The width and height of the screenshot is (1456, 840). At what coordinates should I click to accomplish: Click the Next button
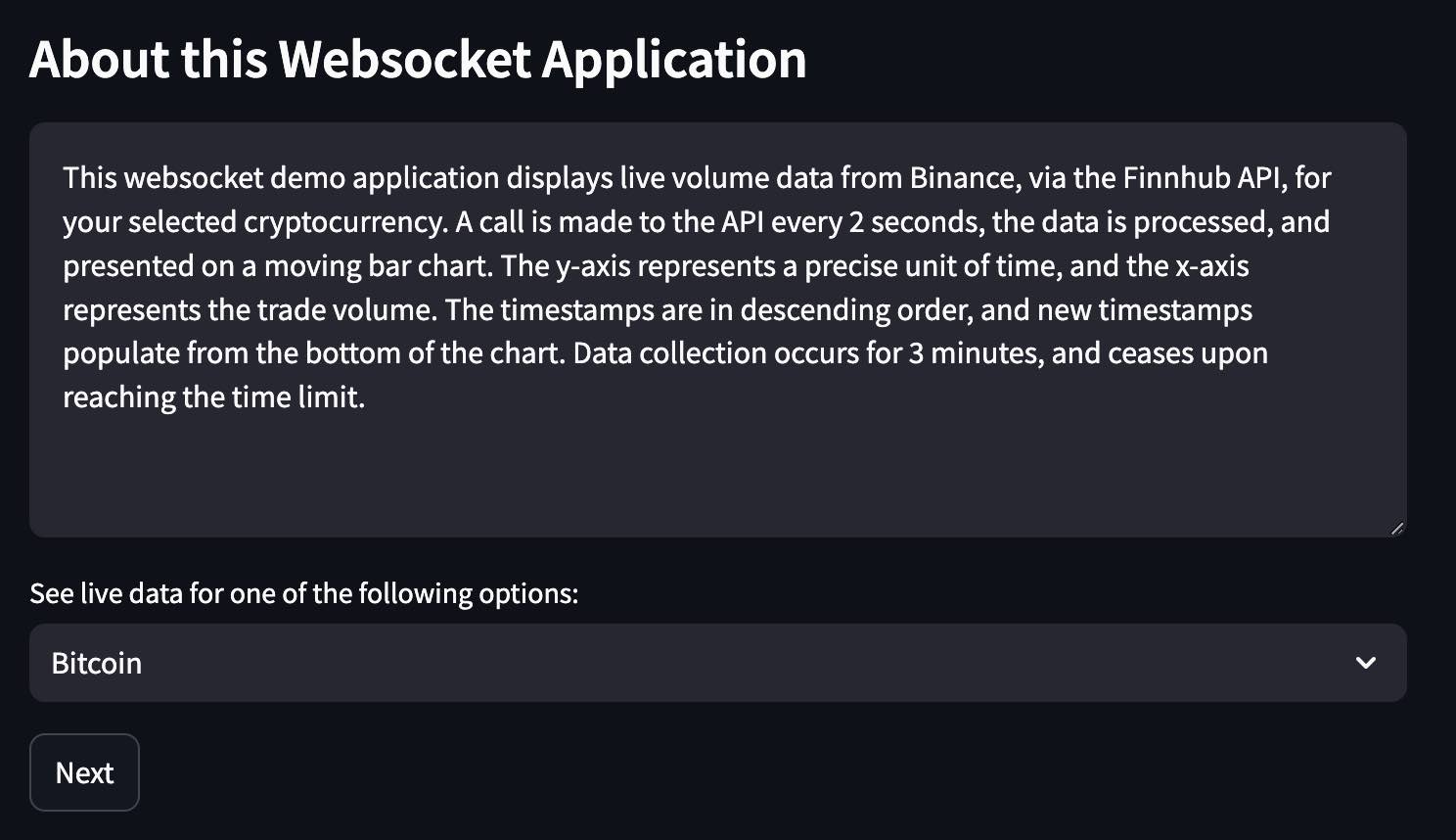coord(84,772)
